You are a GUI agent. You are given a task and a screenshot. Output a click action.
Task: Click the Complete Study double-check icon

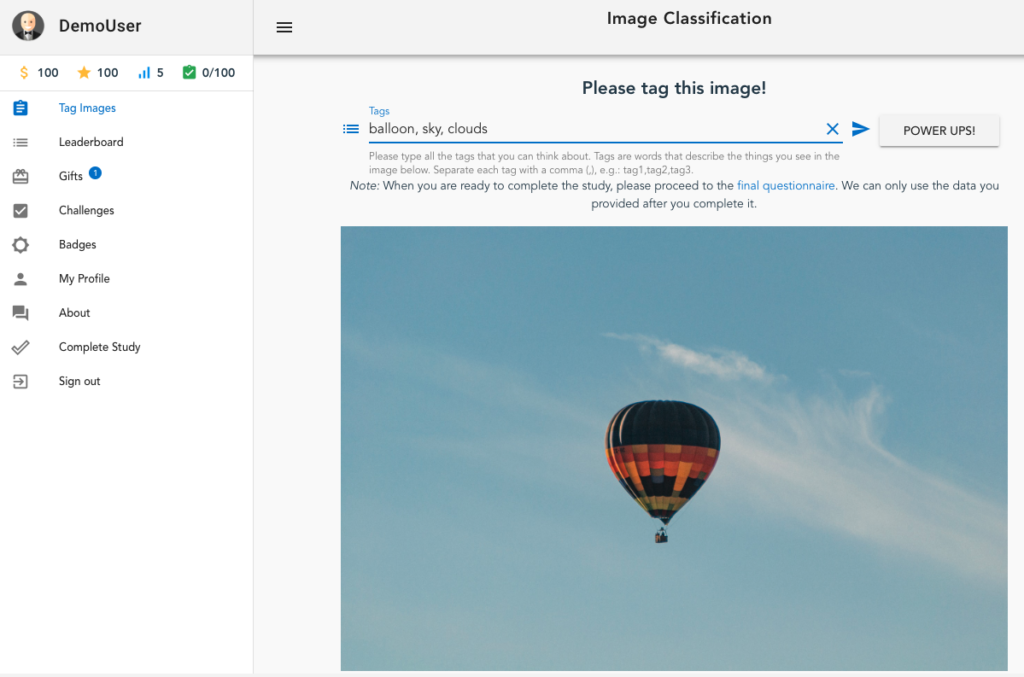pyautogui.click(x=20, y=347)
